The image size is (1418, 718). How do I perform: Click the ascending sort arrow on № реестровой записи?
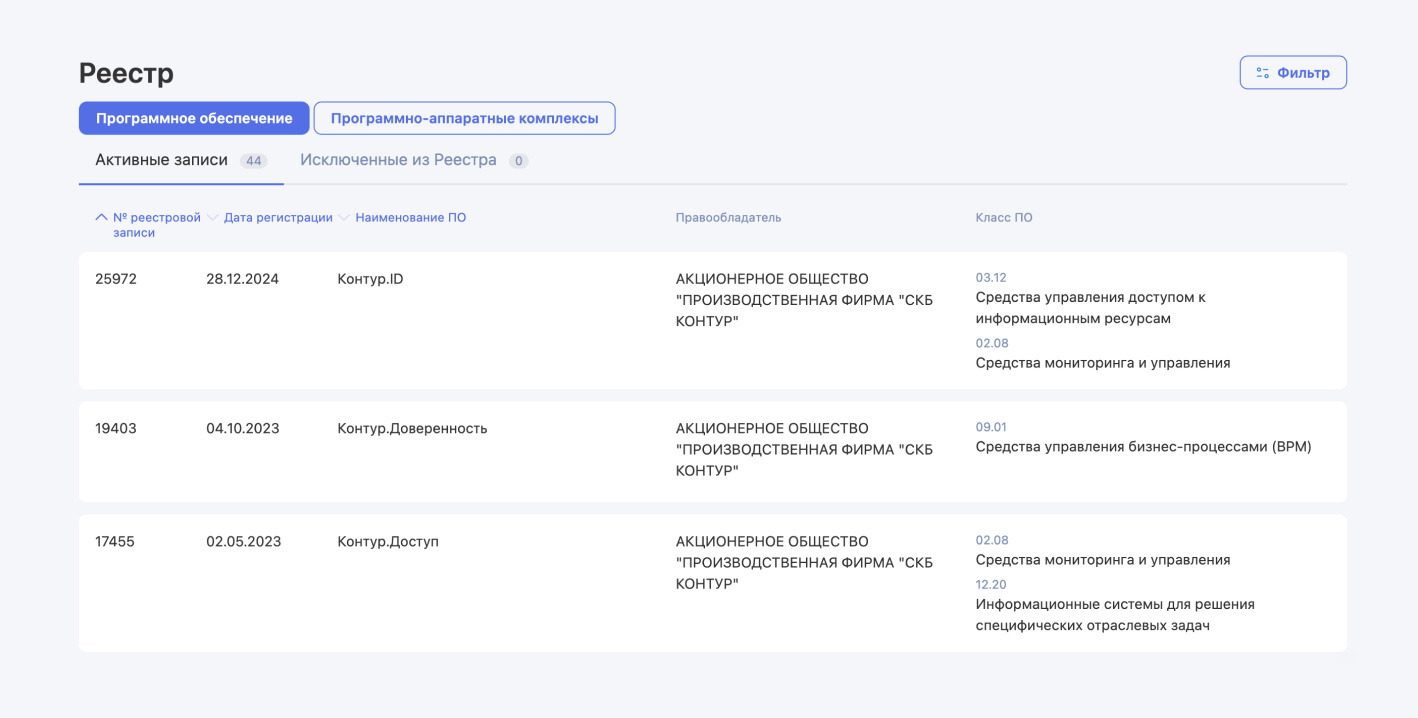pos(100,216)
